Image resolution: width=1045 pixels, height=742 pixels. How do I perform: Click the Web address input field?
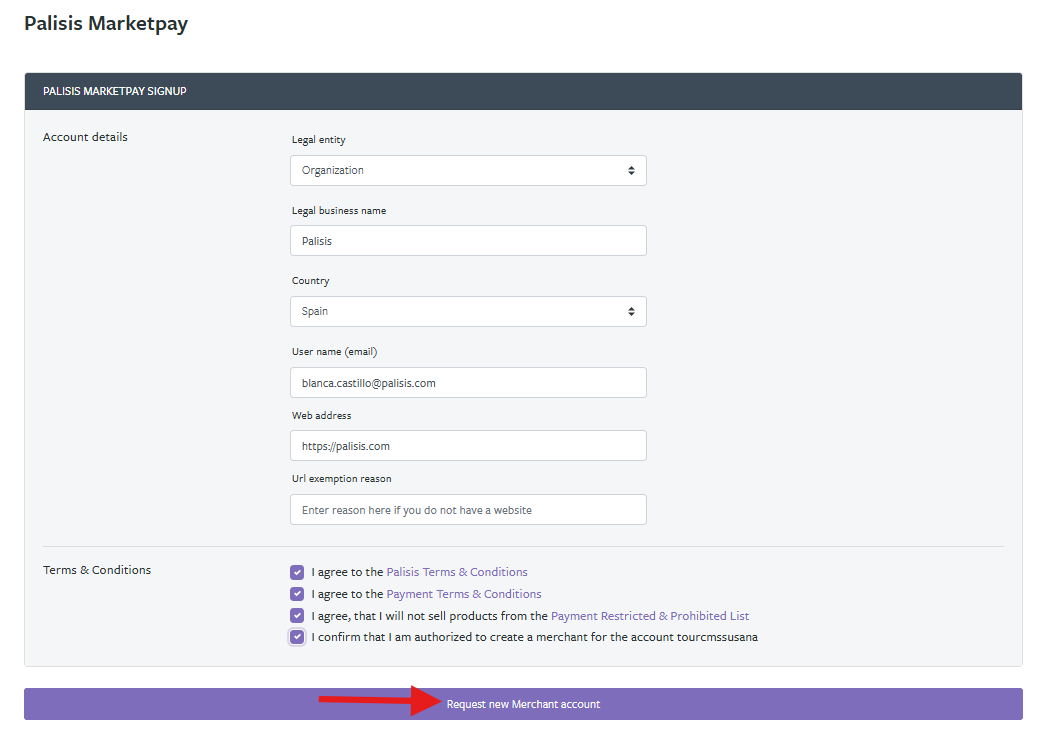(x=468, y=445)
